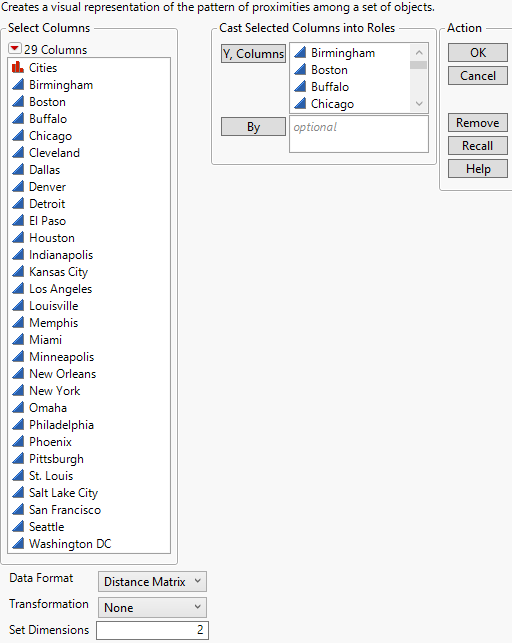
Task: Select Seattle column
Action: (47, 527)
